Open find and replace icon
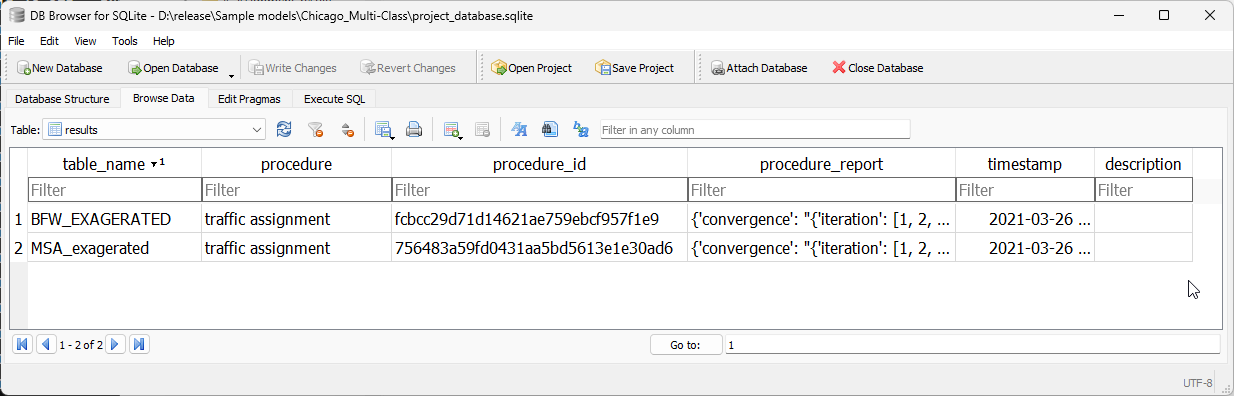This screenshot has height=396, width=1234. coord(580,129)
